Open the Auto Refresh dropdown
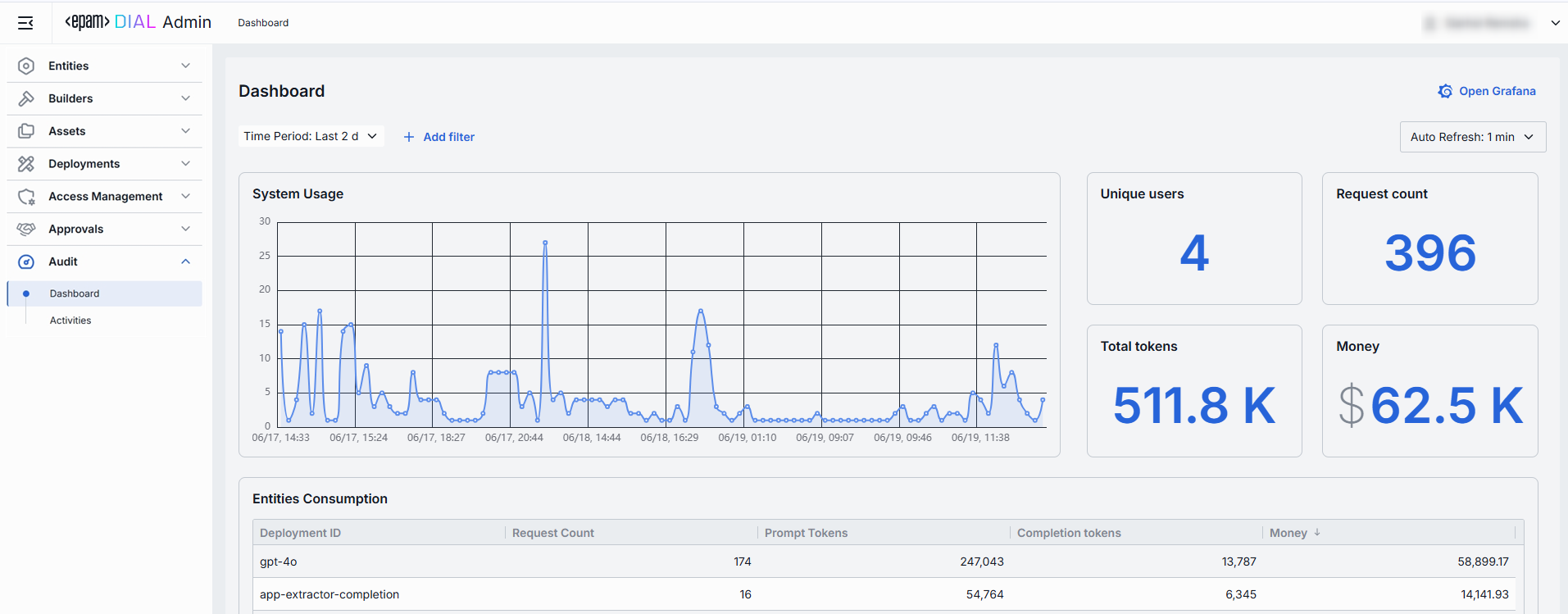Viewport: 1568px width, 614px height. pyautogui.click(x=1472, y=137)
